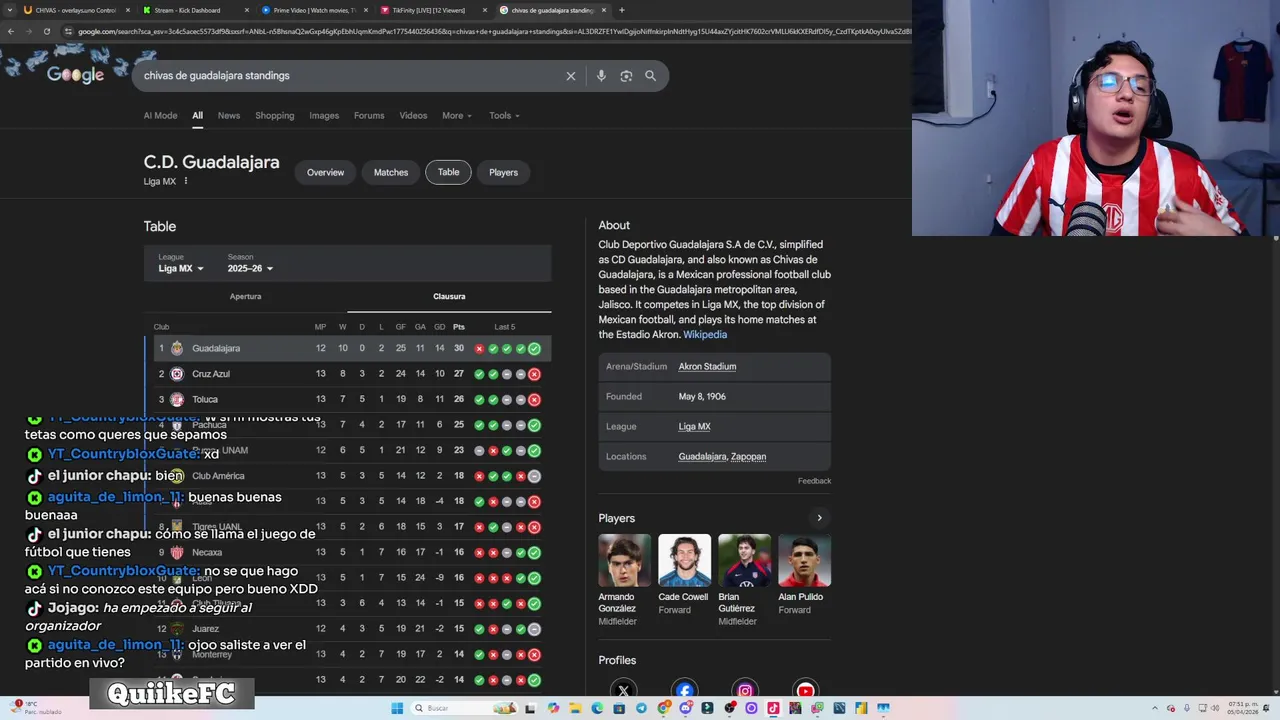Expand the Players section with its arrow
This screenshot has width=1280, height=720.
click(819, 518)
